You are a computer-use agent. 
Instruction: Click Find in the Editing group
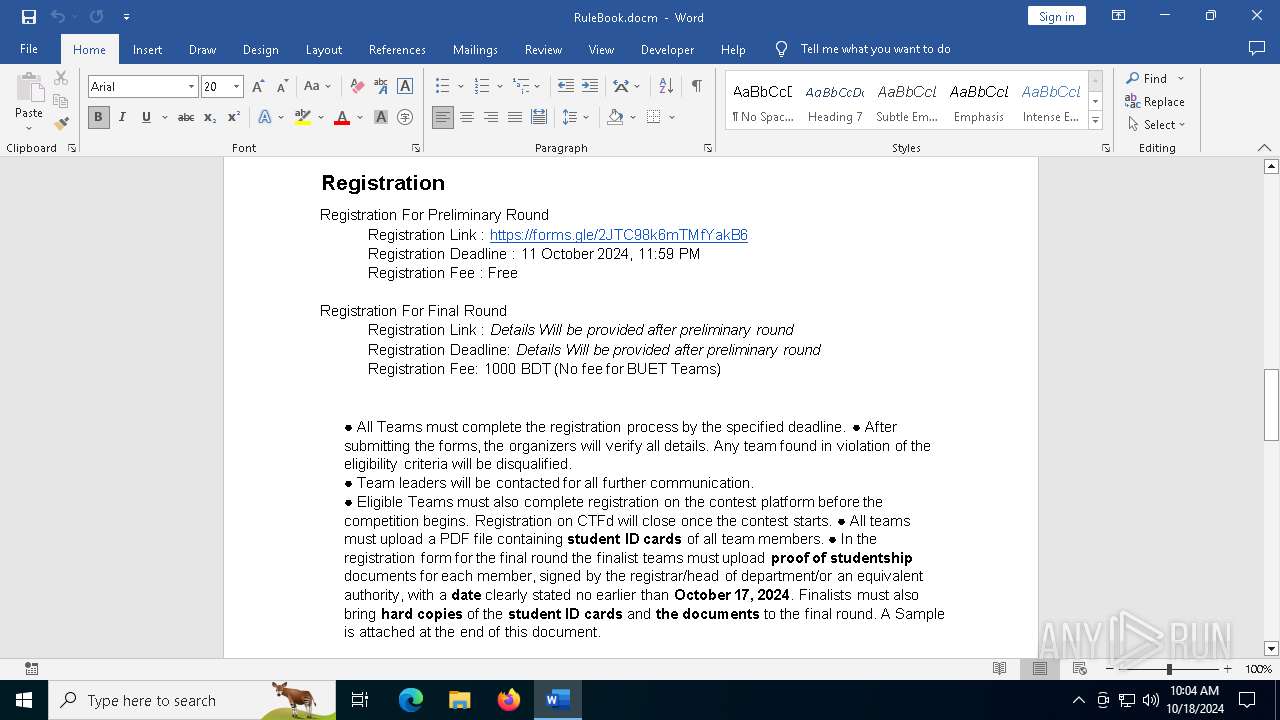point(1146,78)
